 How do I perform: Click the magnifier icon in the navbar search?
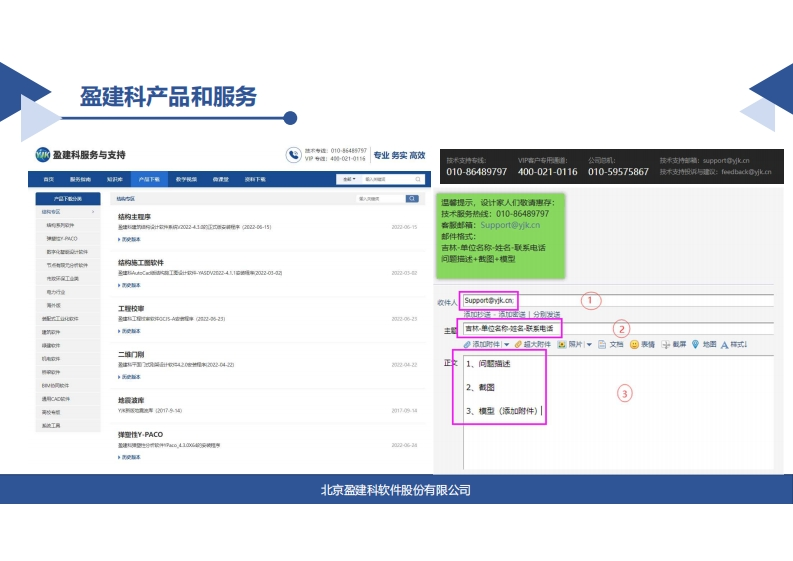pos(418,179)
